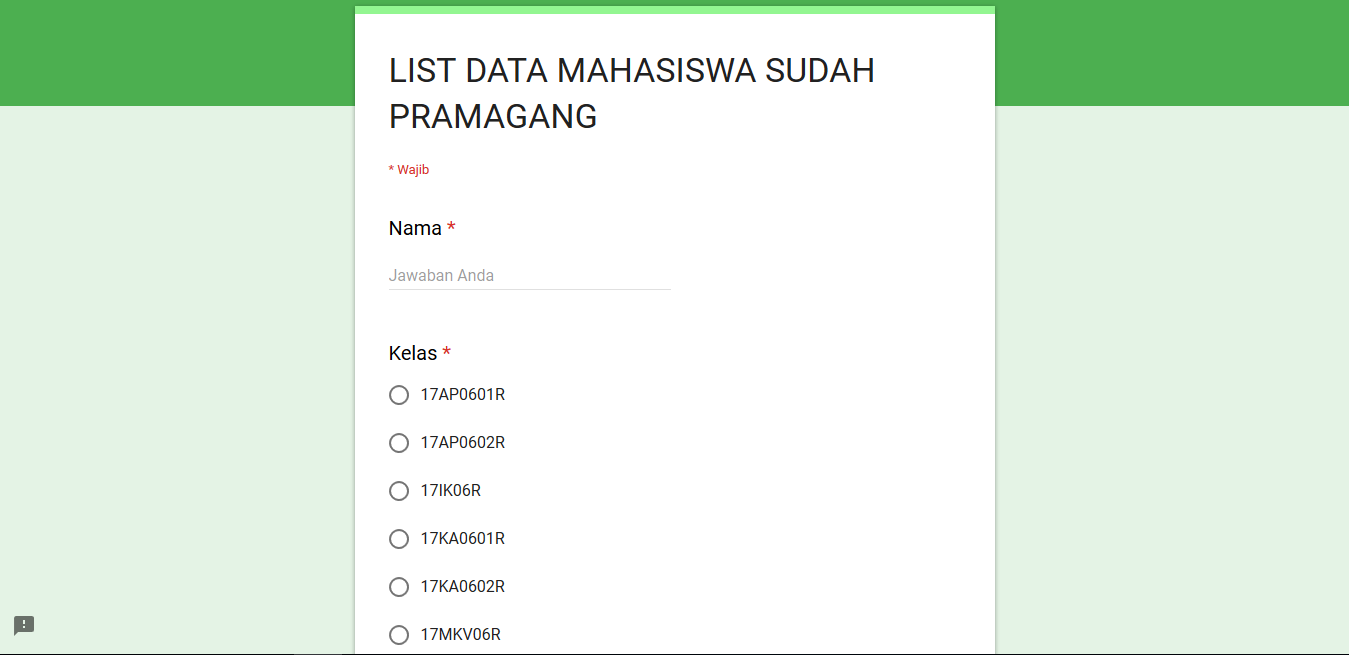Click the 17MKV06R option label text
Screen dimensions: 1349x655
[460, 635]
